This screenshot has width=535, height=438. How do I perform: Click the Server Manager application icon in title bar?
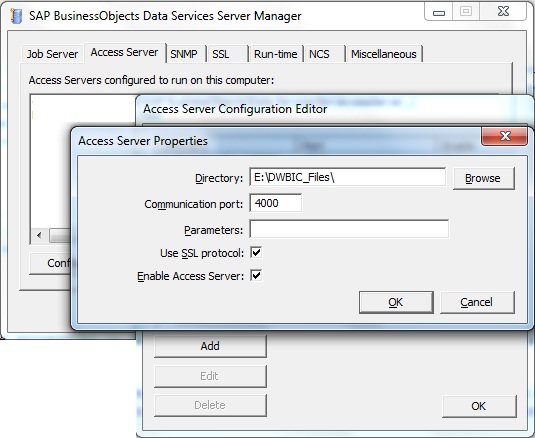pyautogui.click(x=16, y=16)
